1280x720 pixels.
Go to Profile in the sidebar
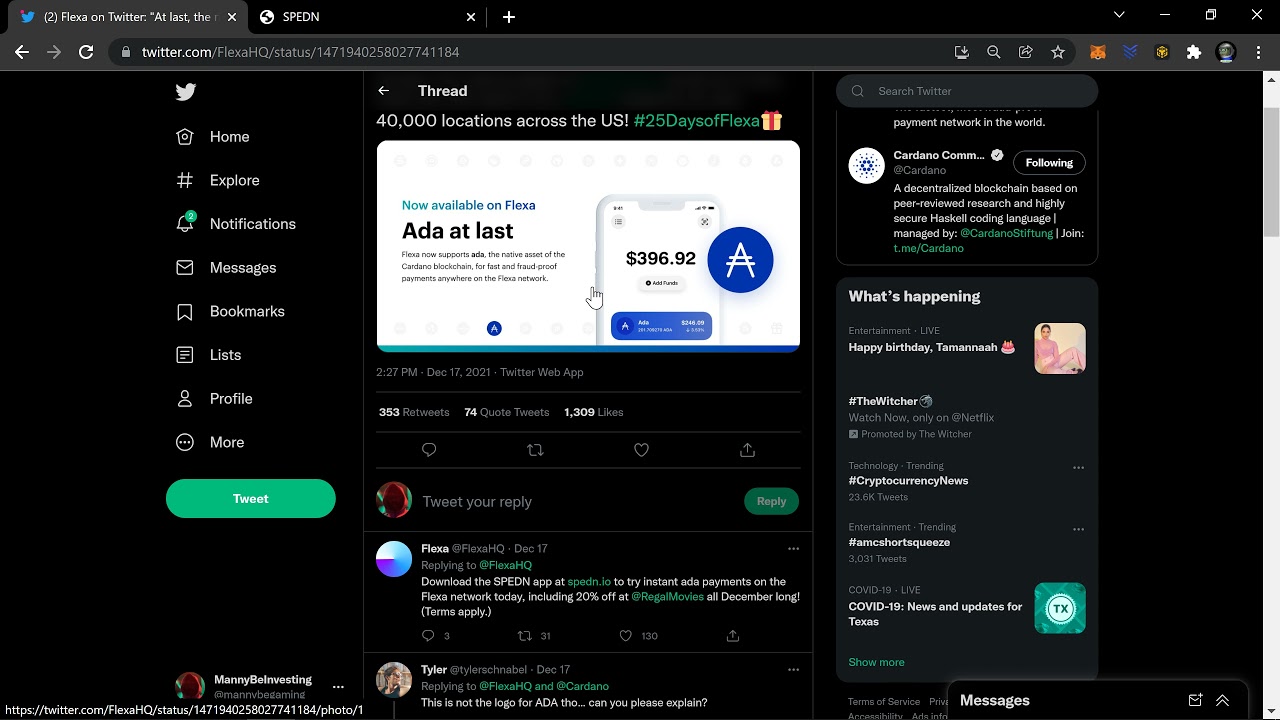click(x=214, y=399)
